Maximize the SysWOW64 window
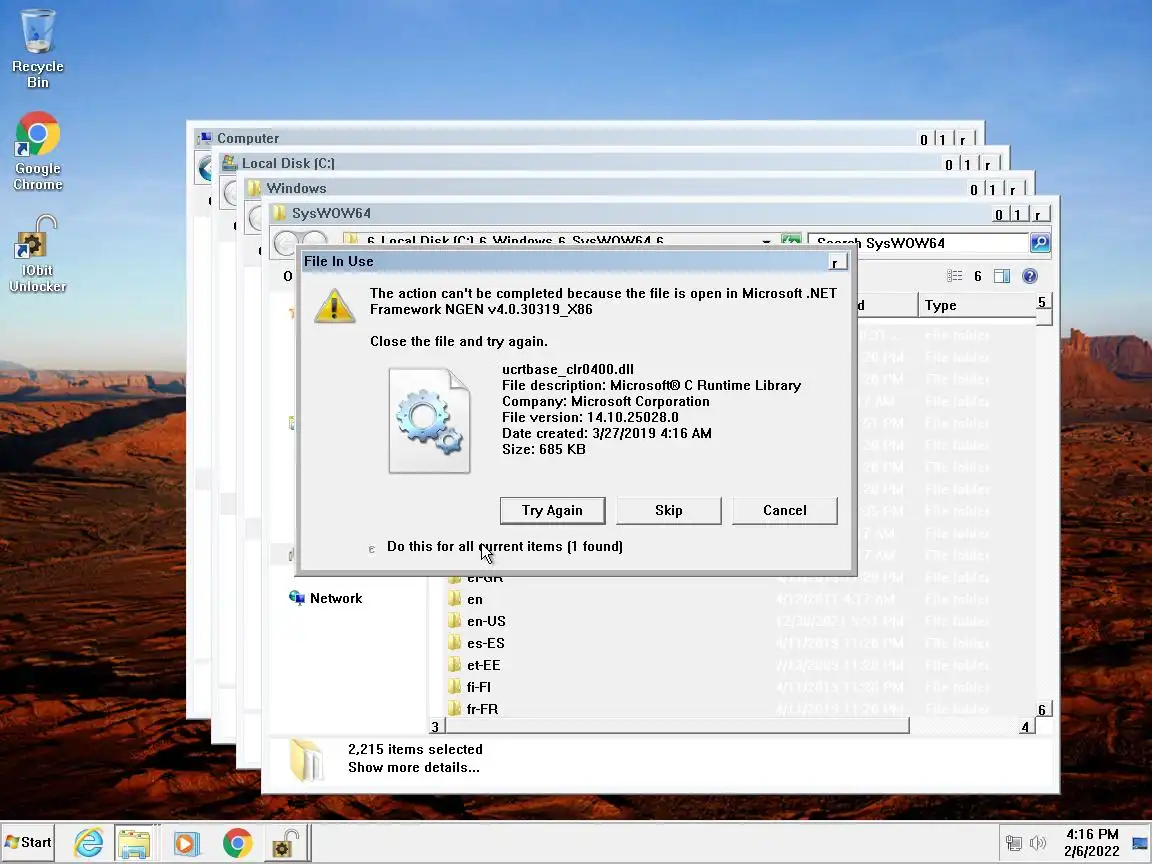The height and width of the screenshot is (864, 1152). click(x=1018, y=215)
